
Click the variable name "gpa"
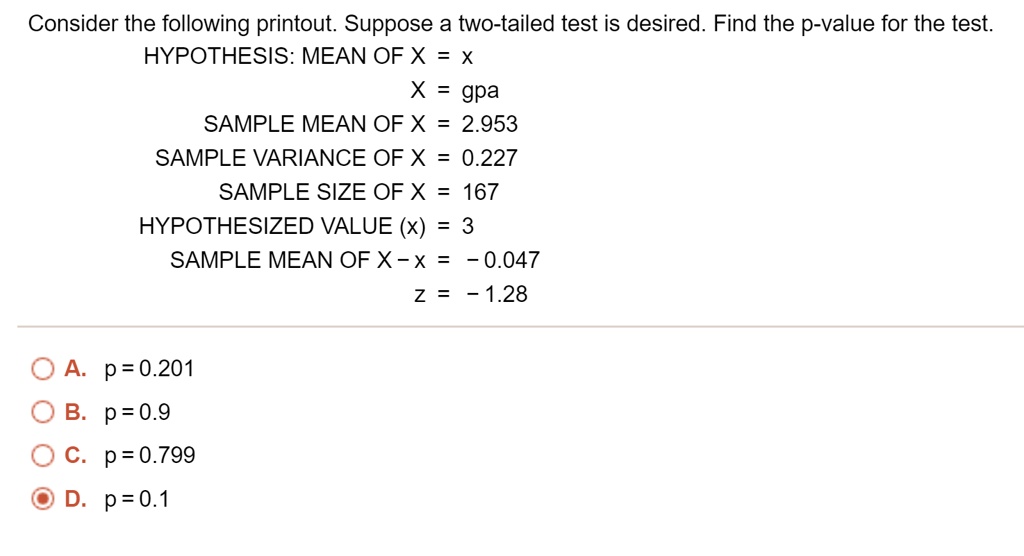[x=480, y=91]
